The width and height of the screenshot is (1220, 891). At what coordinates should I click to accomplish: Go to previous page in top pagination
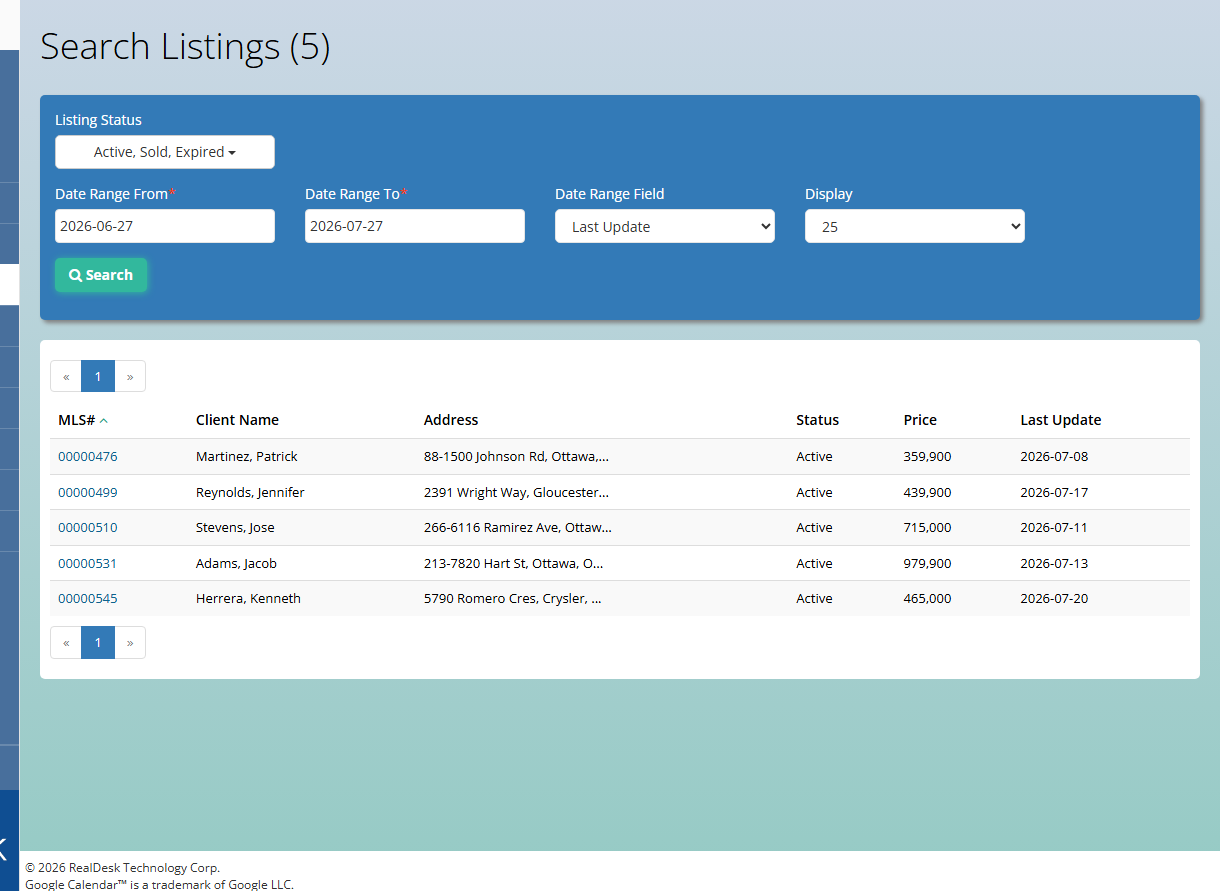(x=66, y=377)
